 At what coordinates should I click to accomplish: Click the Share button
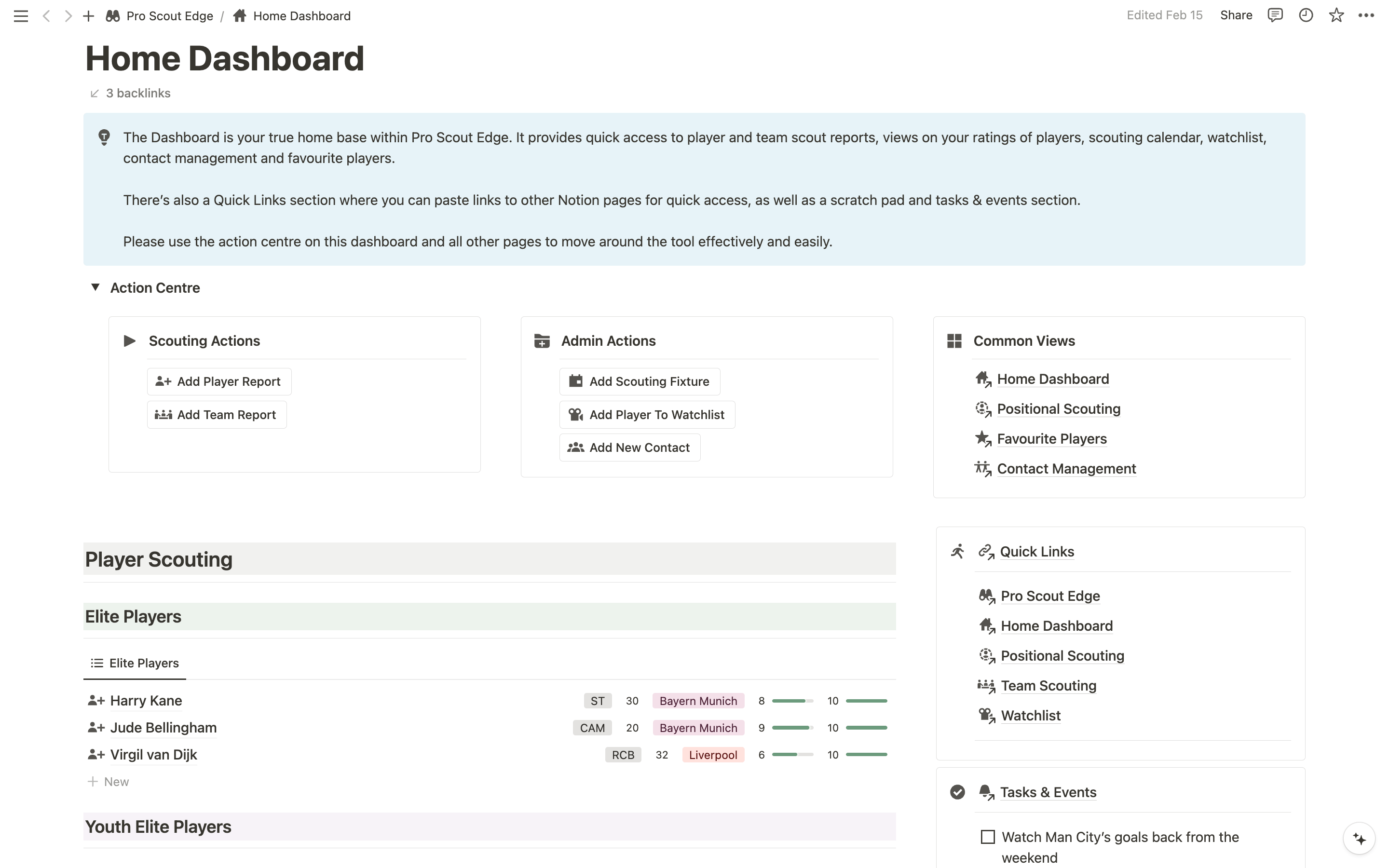click(1236, 15)
